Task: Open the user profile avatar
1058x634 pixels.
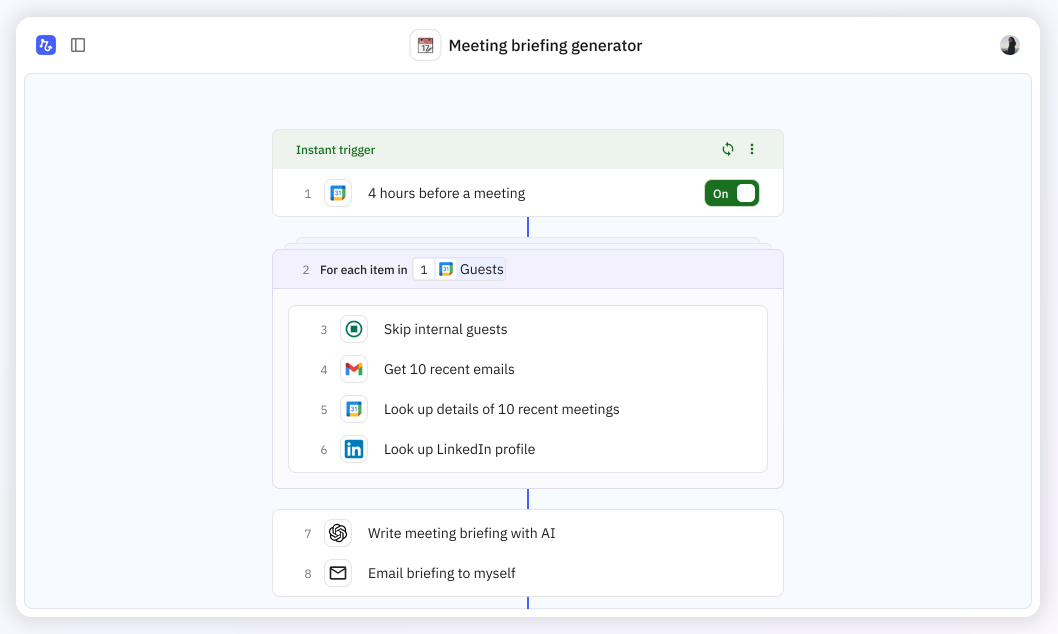Action: point(1010,45)
